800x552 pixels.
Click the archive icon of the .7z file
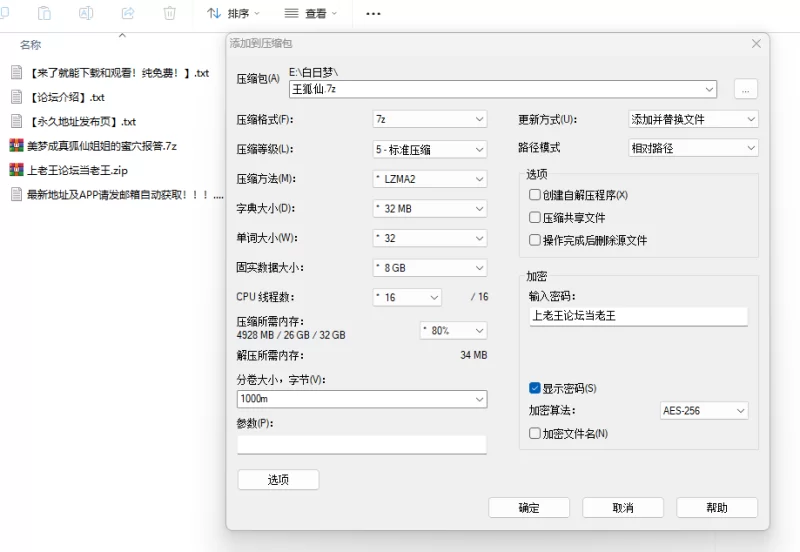click(x=16, y=146)
